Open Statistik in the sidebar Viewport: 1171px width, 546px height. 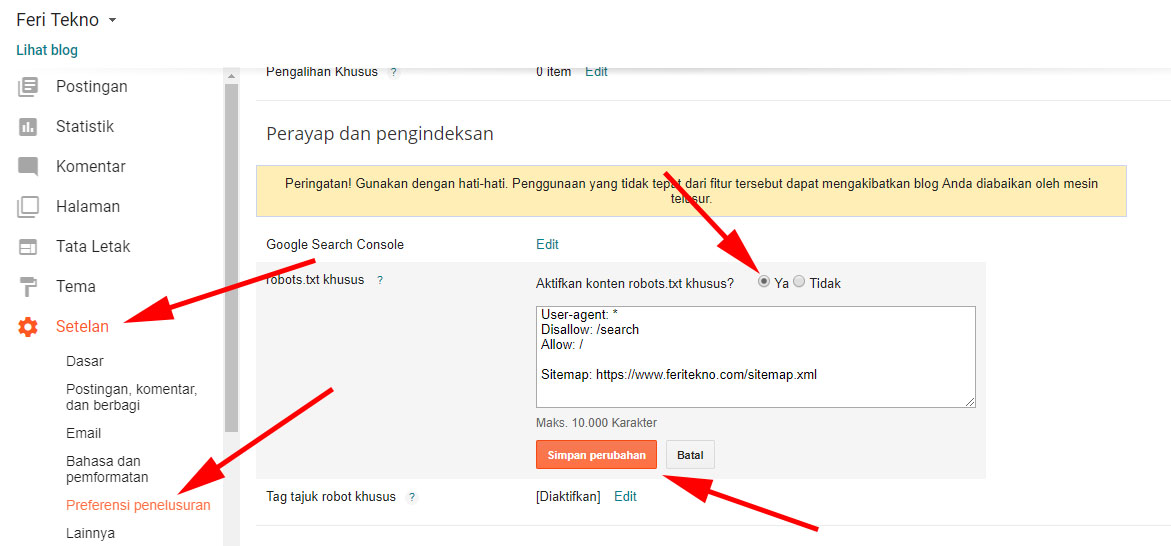[x=84, y=126]
